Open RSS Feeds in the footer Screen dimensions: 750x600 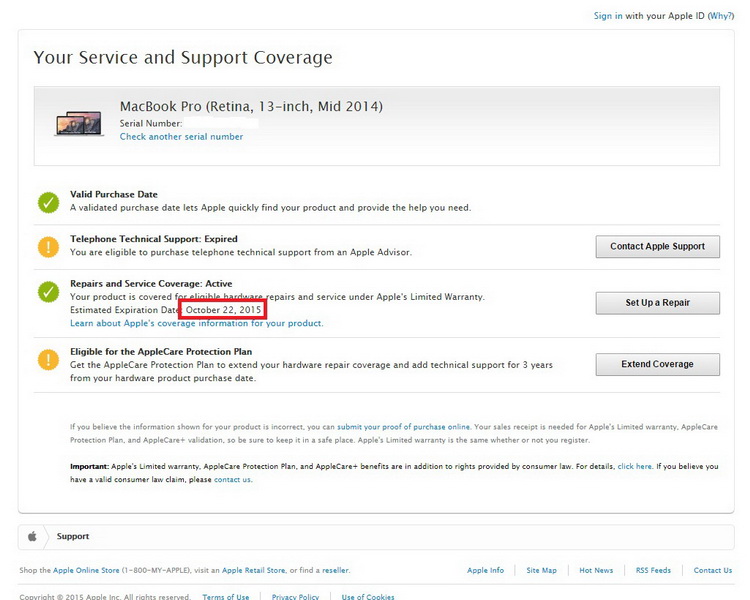click(x=653, y=570)
